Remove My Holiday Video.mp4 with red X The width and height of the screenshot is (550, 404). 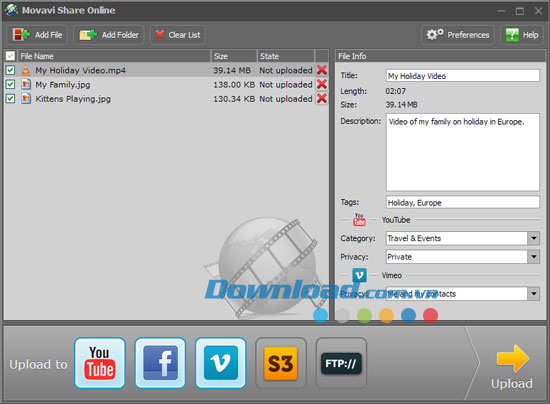click(322, 70)
